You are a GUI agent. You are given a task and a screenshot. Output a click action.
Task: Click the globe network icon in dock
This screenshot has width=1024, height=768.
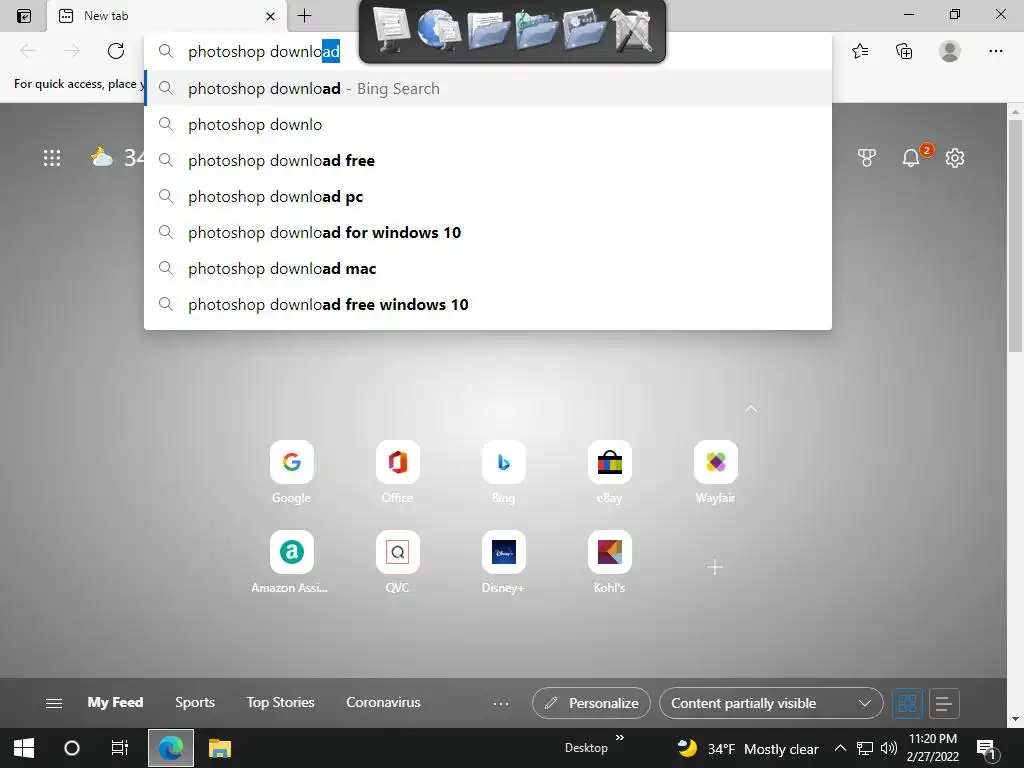click(x=439, y=31)
